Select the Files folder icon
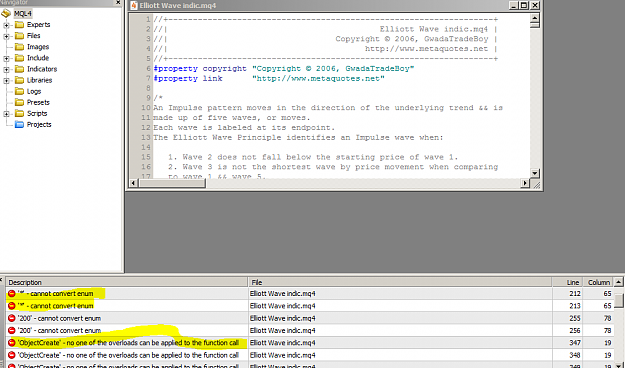625x368 pixels. click(19, 36)
